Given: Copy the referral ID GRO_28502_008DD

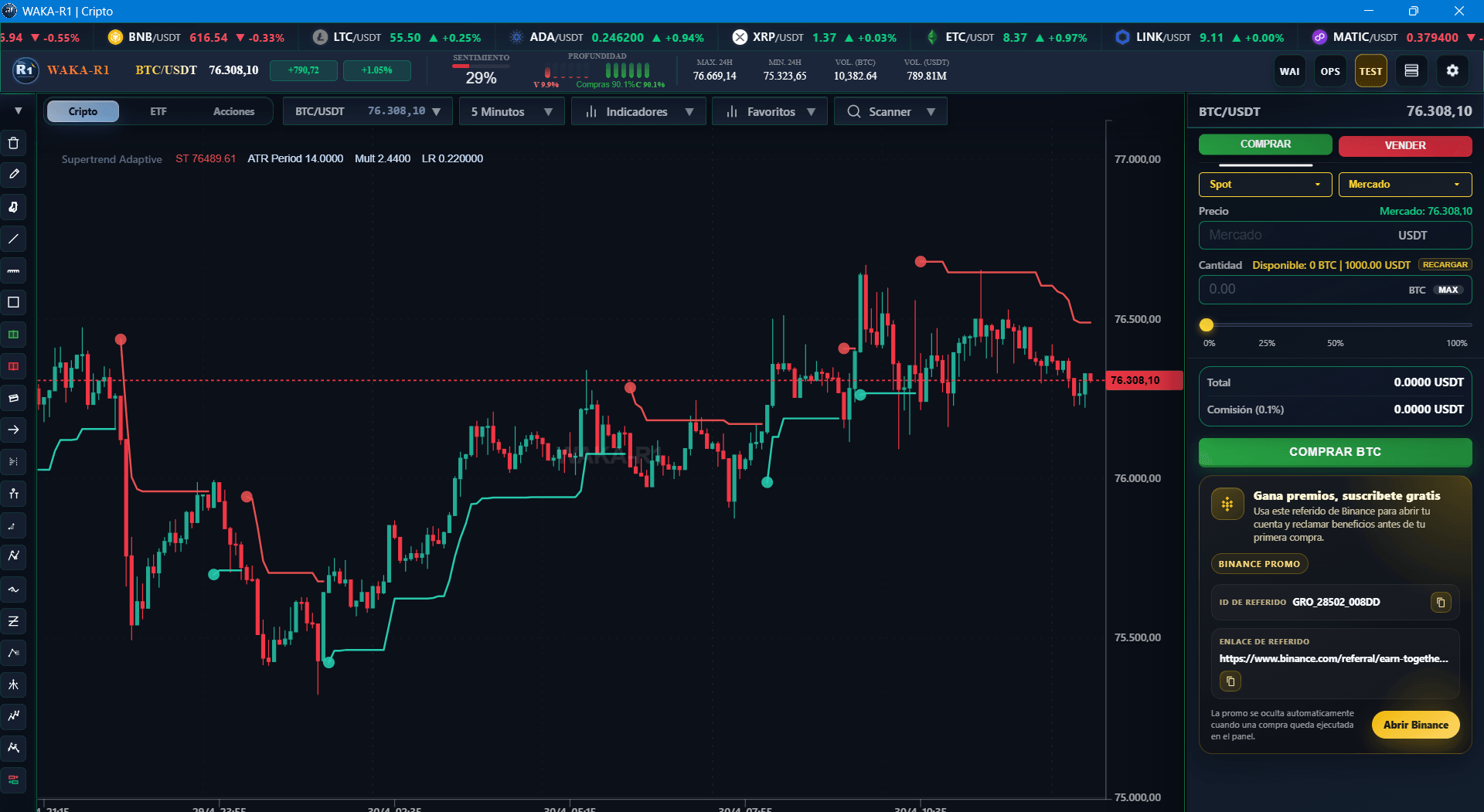Looking at the screenshot, I should (x=1441, y=602).
